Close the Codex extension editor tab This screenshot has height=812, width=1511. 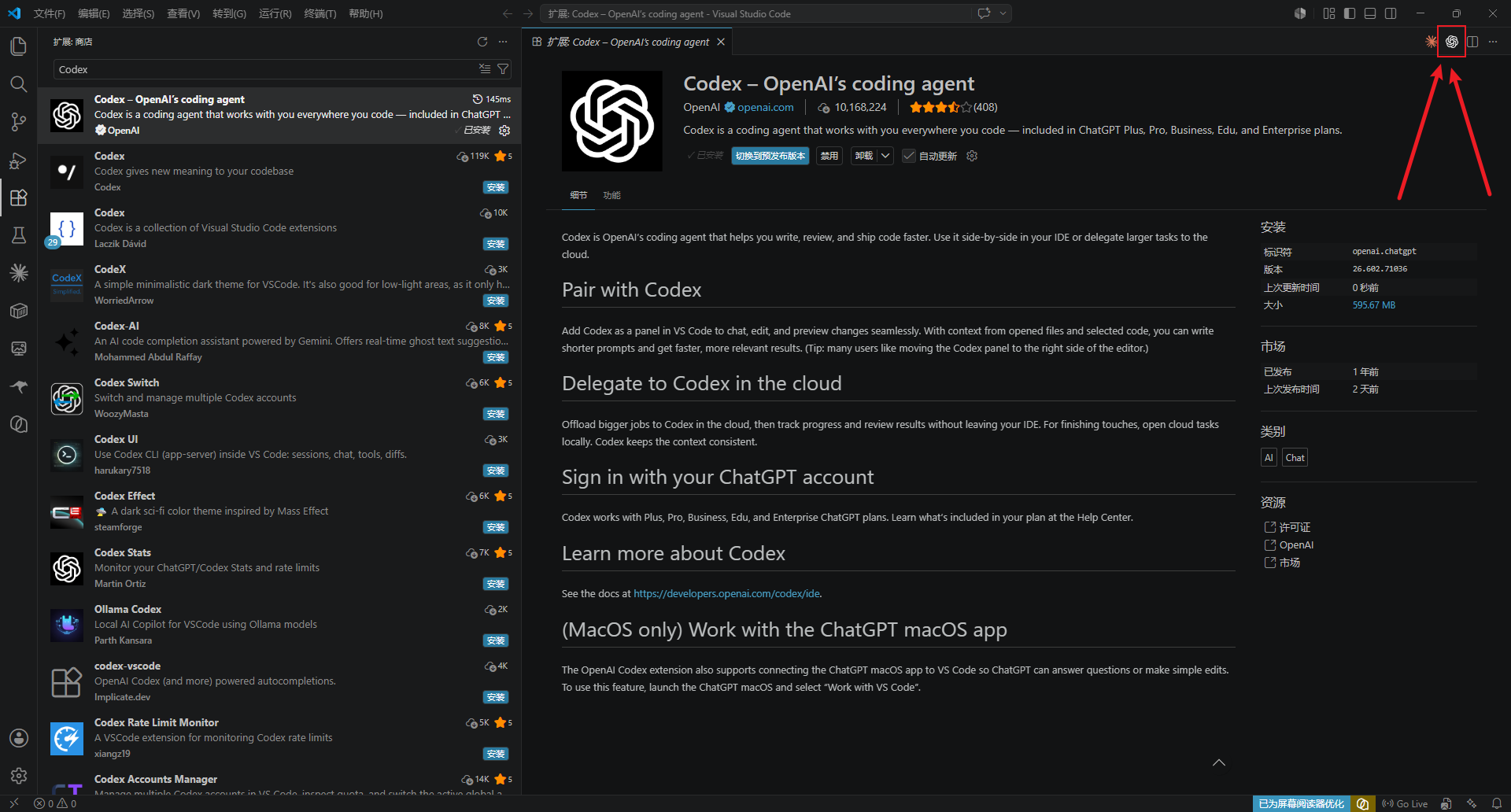coord(721,42)
